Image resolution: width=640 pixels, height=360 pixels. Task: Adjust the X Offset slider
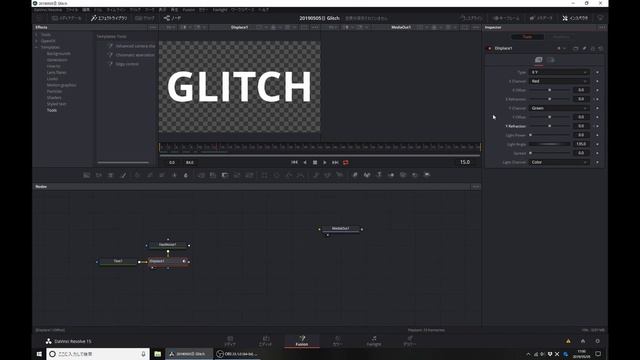[550, 90]
